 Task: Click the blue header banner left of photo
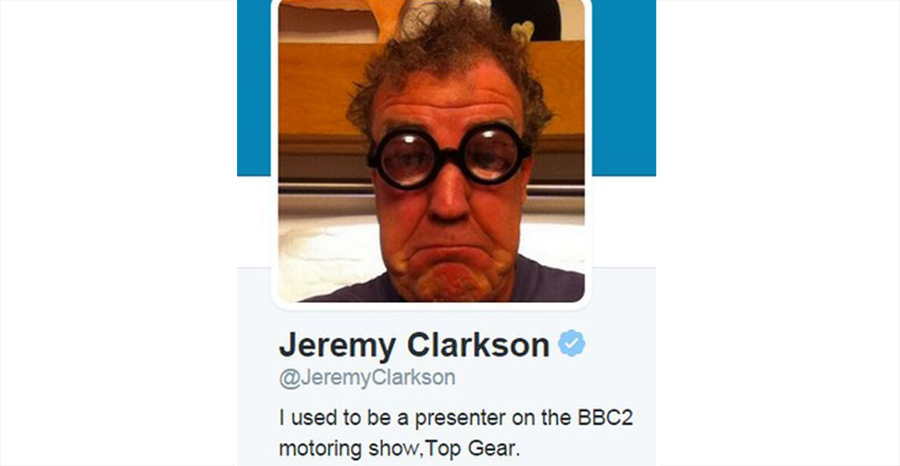tap(254, 88)
